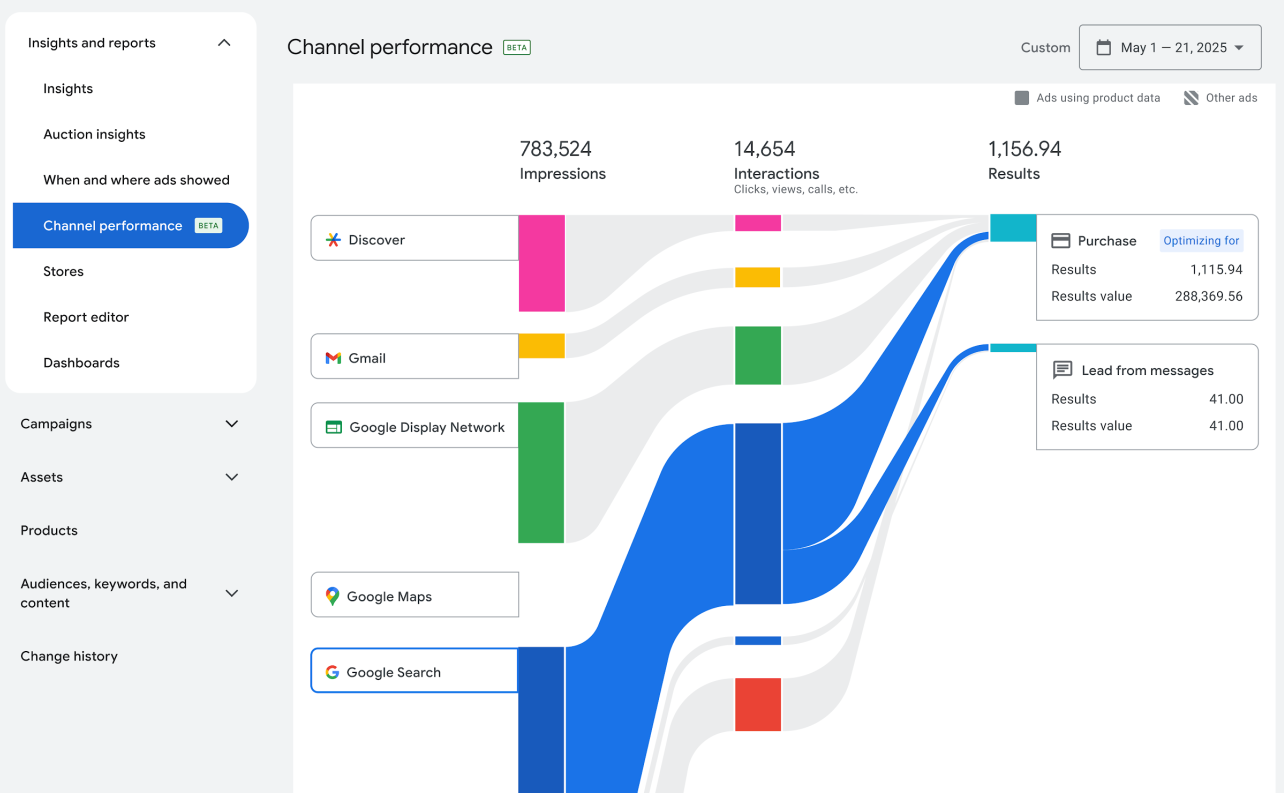Select the Google Display Network icon
Screen dimensions: 1284x793
(332, 425)
